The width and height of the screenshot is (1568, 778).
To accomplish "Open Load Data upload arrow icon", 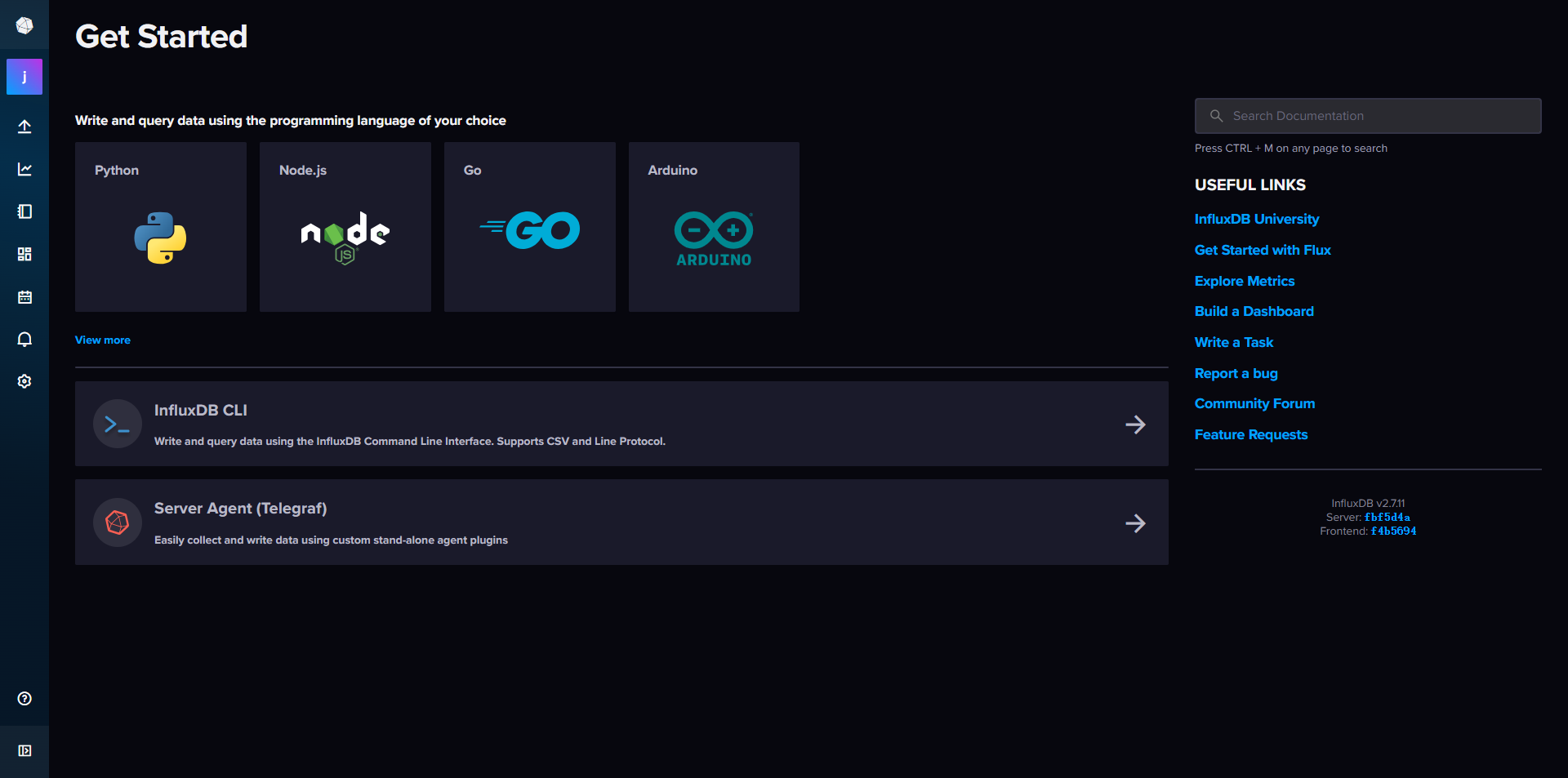I will (24, 127).
